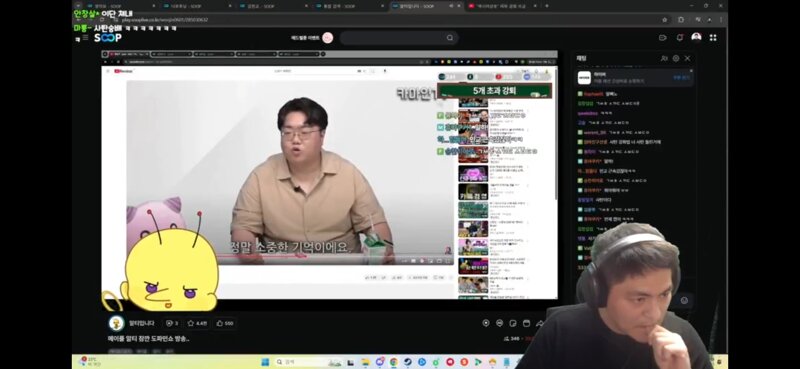Mute the active SOOP browser tab

451,6
